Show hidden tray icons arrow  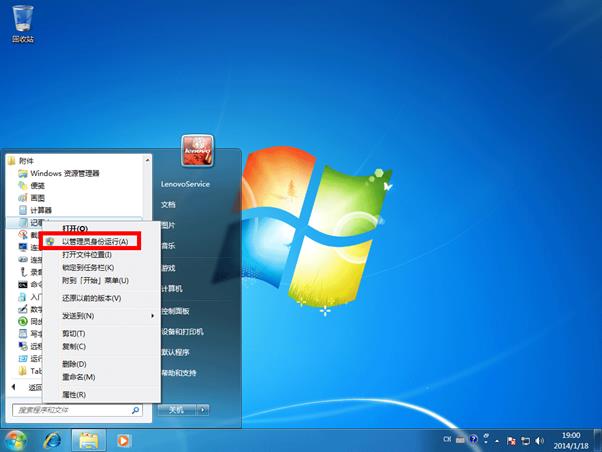497,441
